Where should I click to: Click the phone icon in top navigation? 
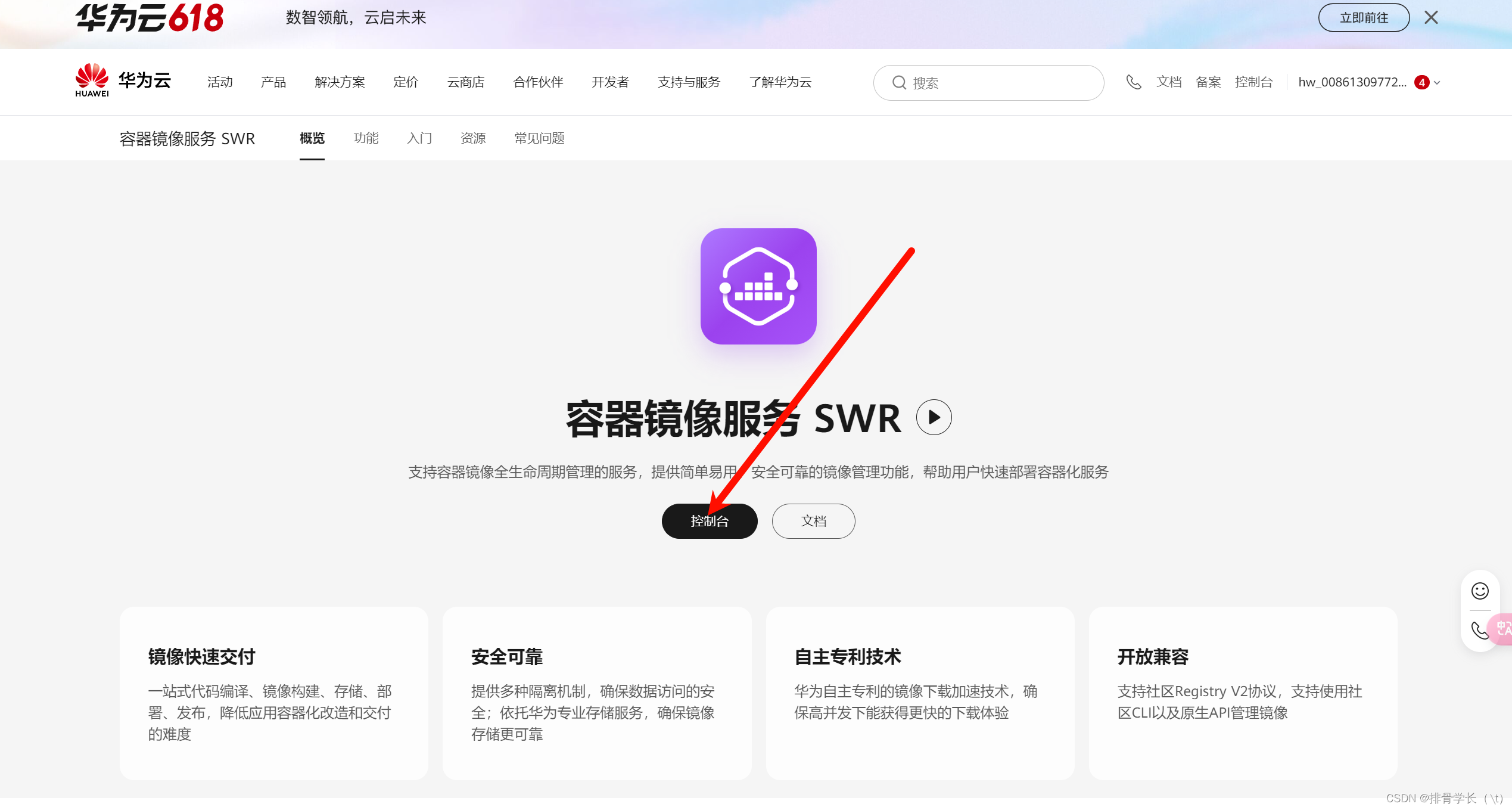1134,82
